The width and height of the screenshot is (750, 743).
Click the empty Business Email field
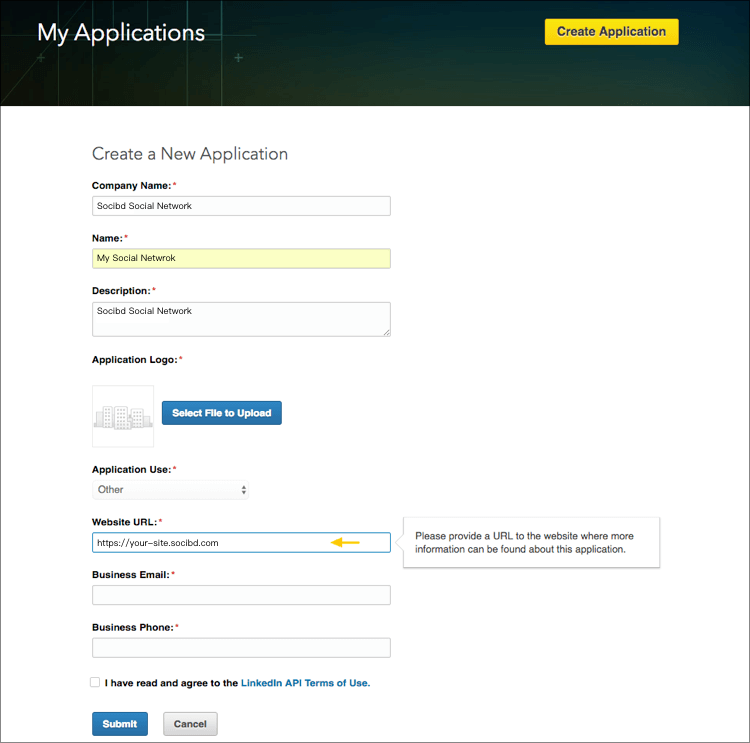[x=240, y=595]
